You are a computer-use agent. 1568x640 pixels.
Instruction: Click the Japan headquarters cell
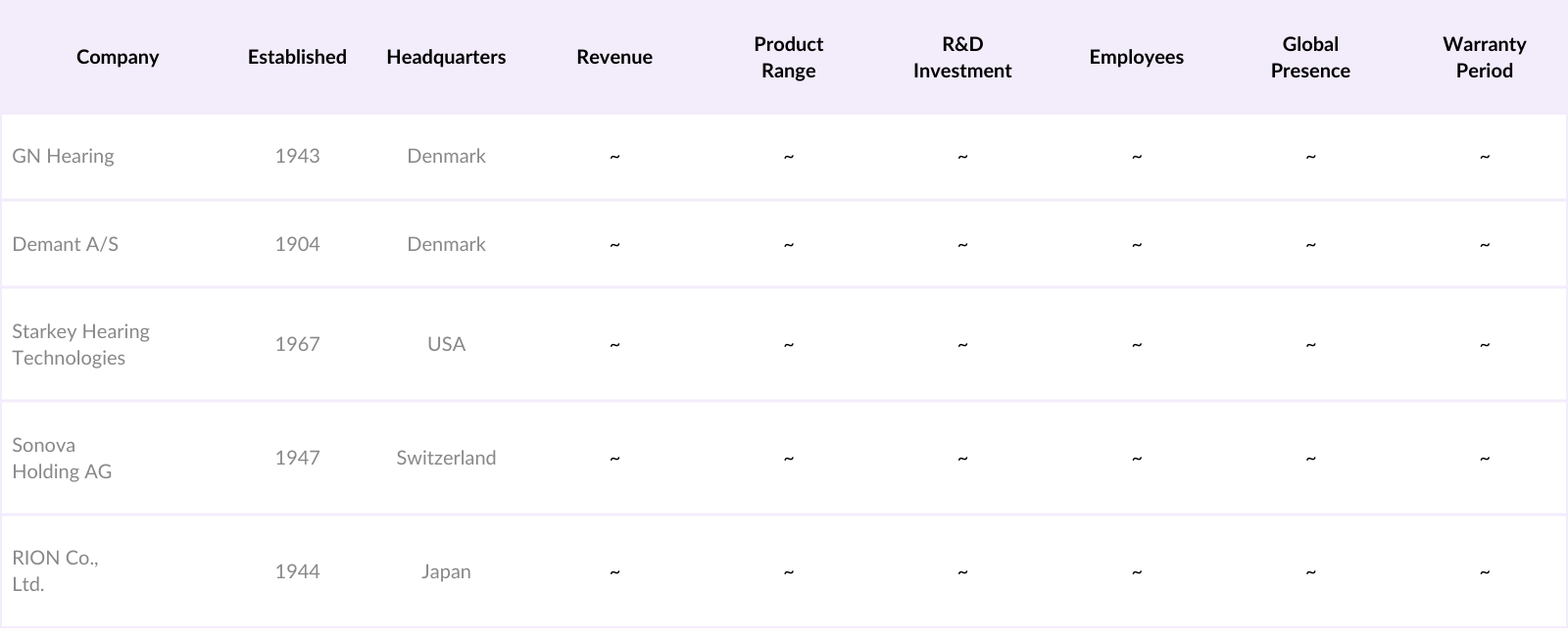click(446, 571)
